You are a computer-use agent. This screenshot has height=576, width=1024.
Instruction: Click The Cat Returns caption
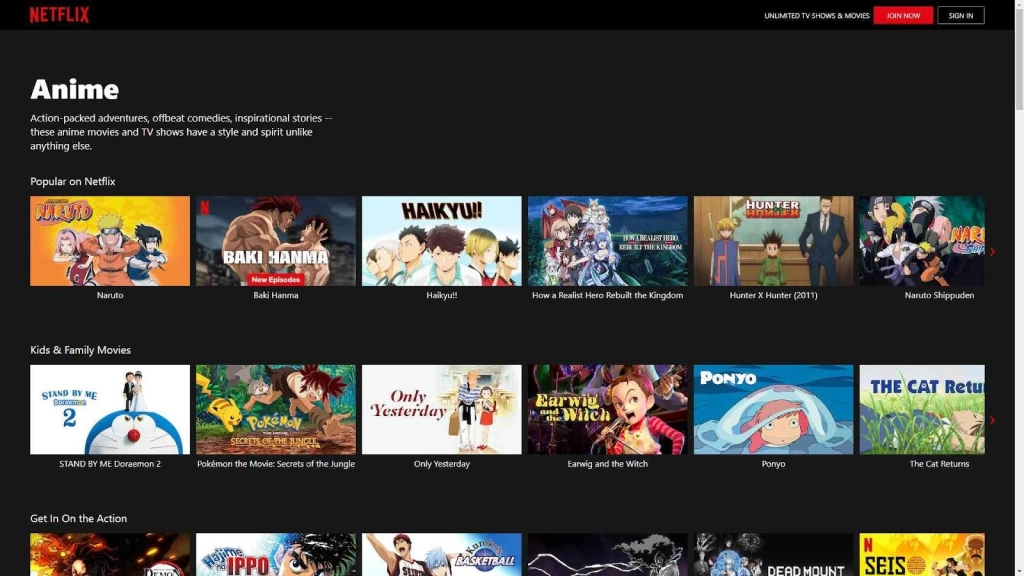[x=939, y=464]
